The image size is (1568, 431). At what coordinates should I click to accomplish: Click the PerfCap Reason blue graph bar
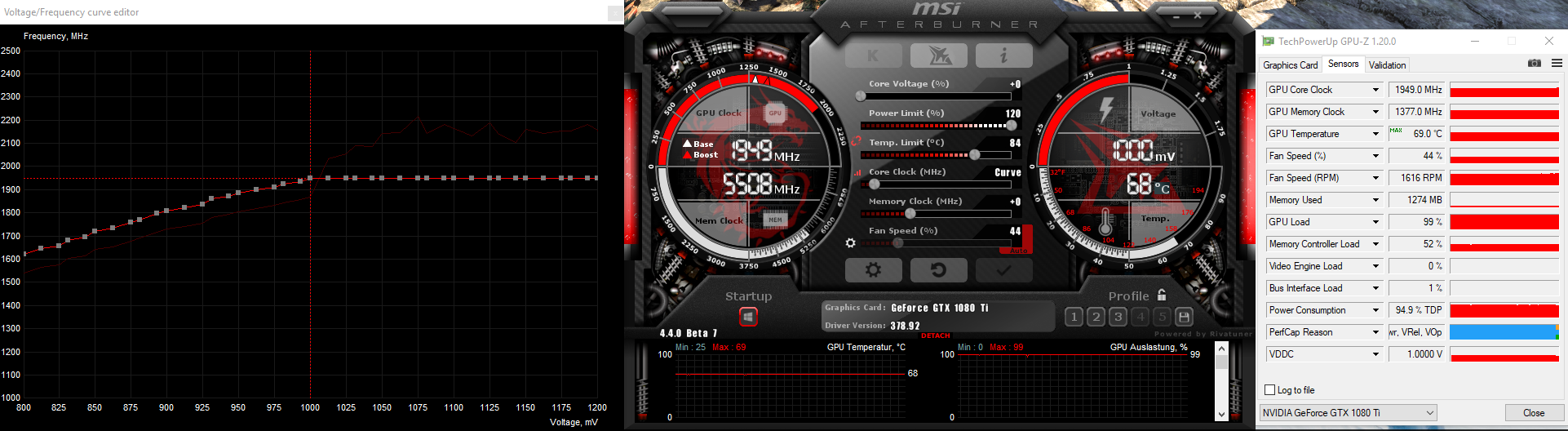[x=1504, y=332]
